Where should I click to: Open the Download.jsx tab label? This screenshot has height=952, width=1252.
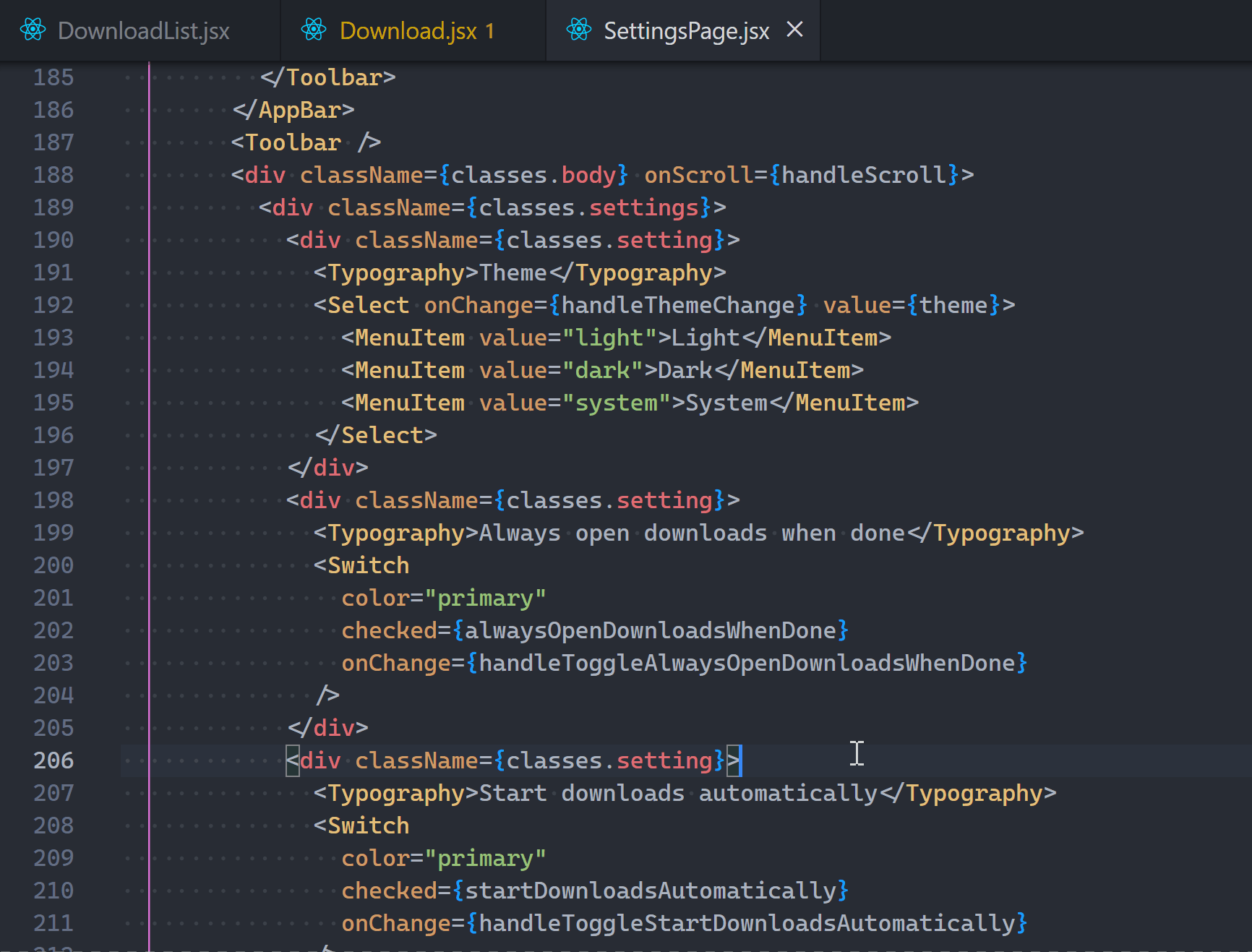point(408,31)
